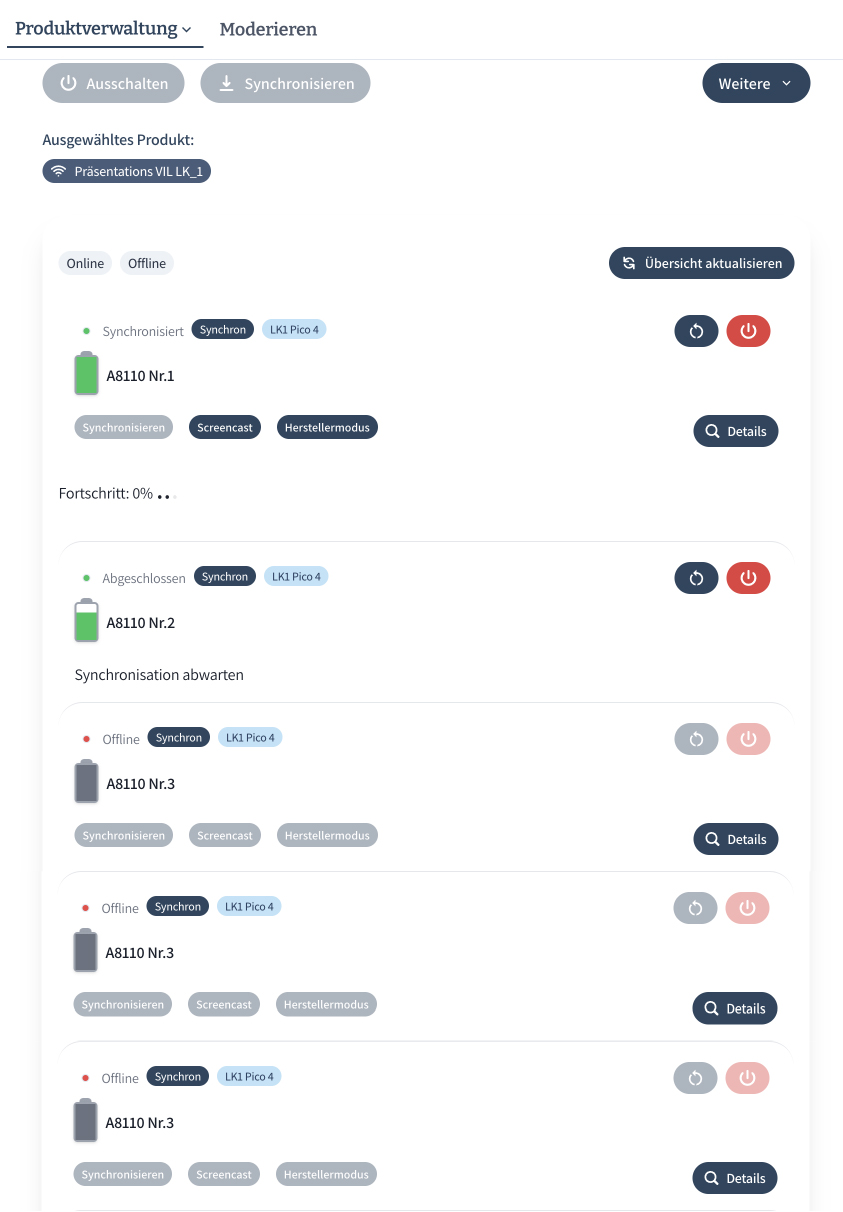Click the Wi-Fi icon in Präsentations VIL LK_1 chip
Viewport: 843px width, 1212px height.
(59, 171)
